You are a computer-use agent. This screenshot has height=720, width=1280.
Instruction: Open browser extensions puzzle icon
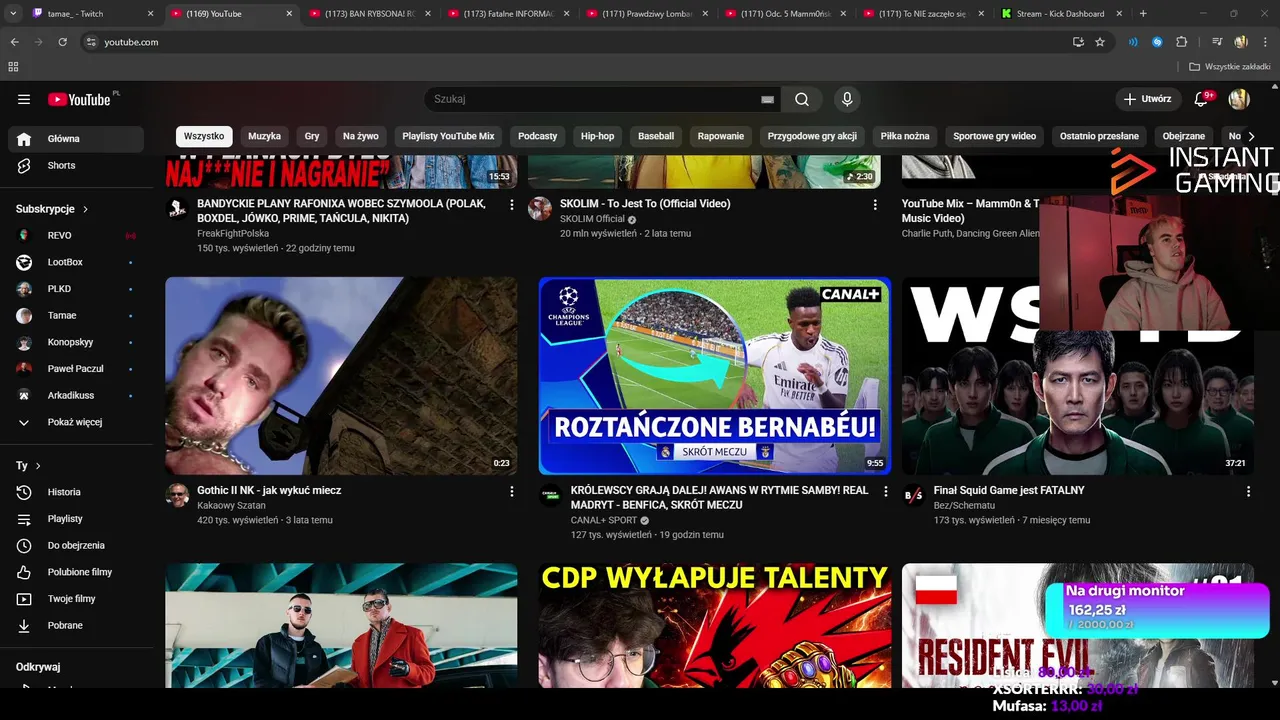(x=1182, y=42)
